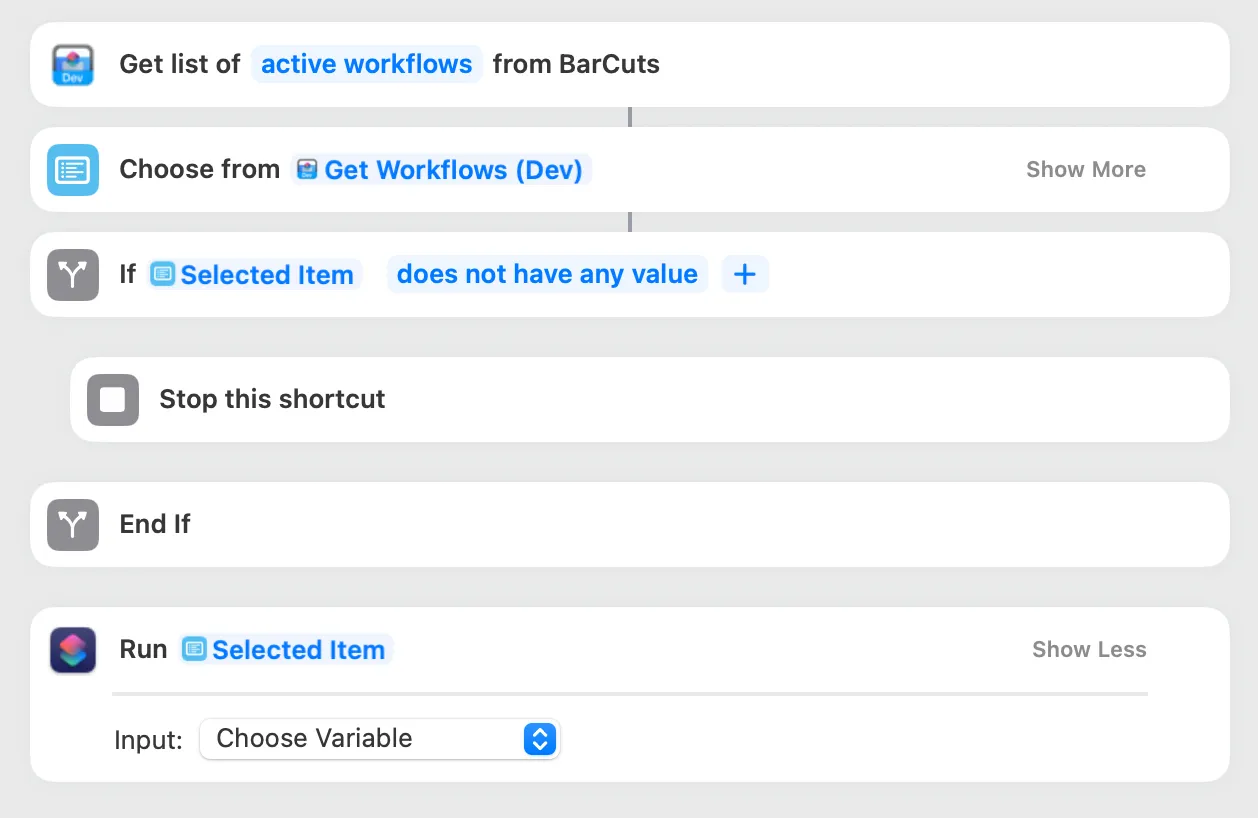Click the End If branch icon
Screen dimensions: 1258x818
[72, 524]
